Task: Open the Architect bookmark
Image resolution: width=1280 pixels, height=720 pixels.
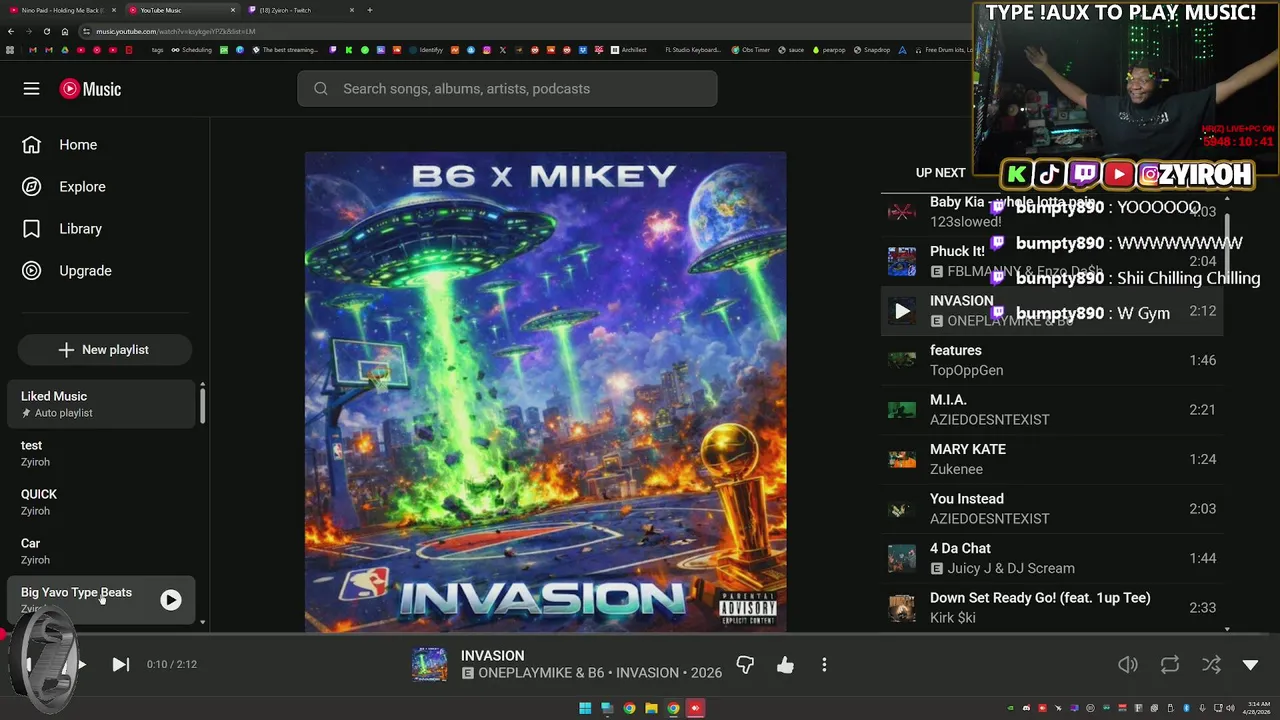Action: pyautogui.click(x=629, y=50)
